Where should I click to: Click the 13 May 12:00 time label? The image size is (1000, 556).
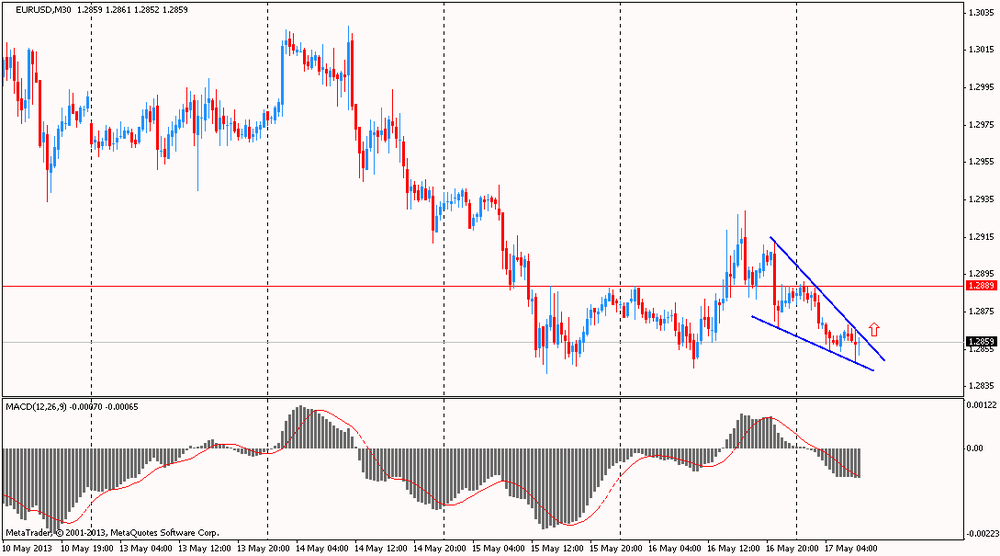204,548
